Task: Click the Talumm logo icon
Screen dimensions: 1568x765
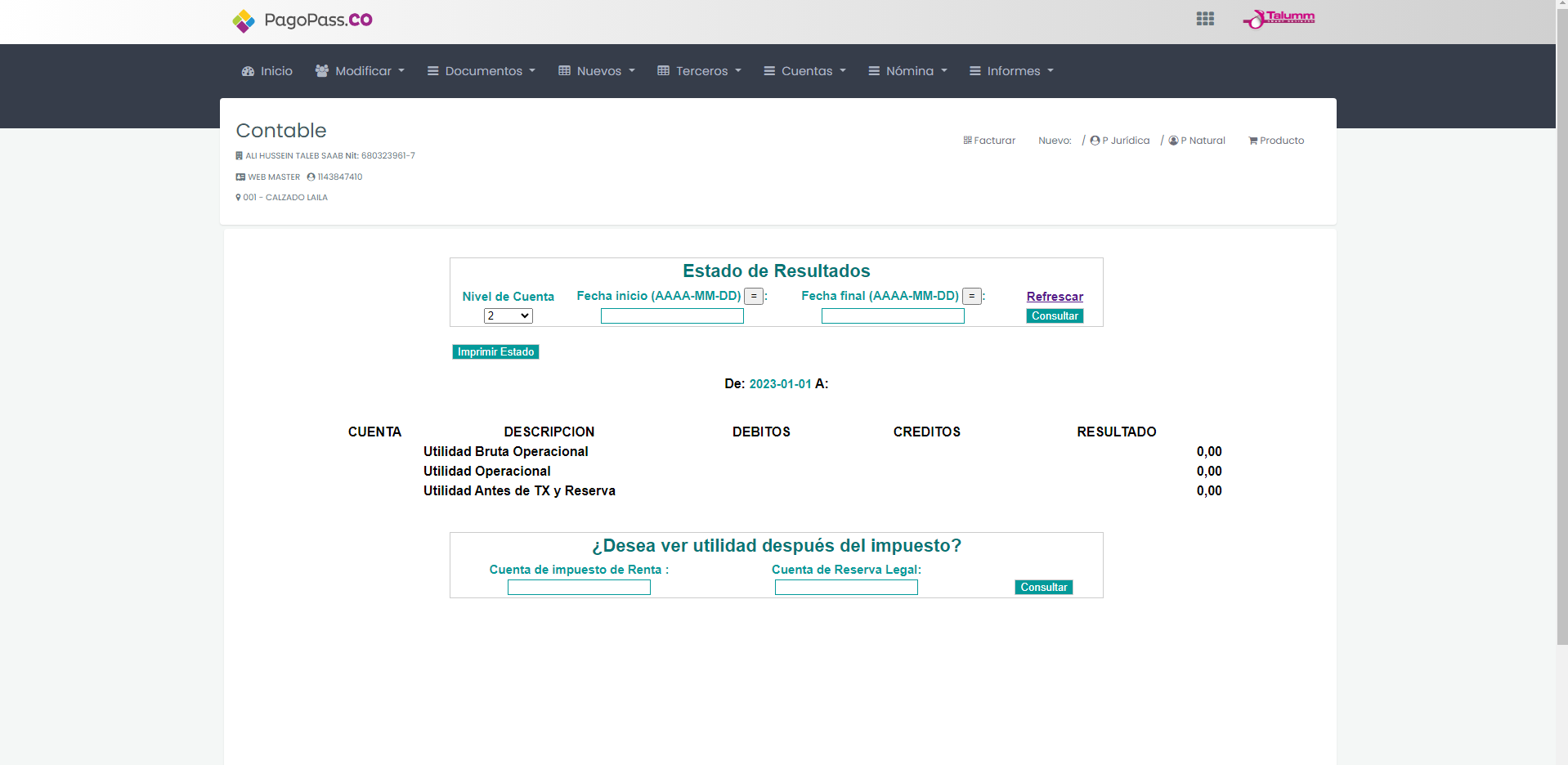Action: click(x=1278, y=19)
